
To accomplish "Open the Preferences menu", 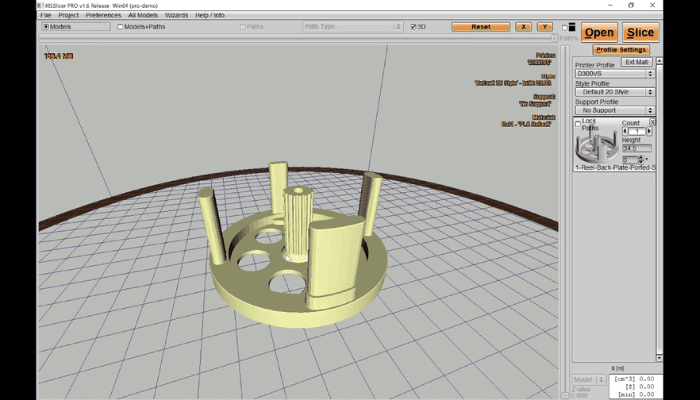I will 103,15.
